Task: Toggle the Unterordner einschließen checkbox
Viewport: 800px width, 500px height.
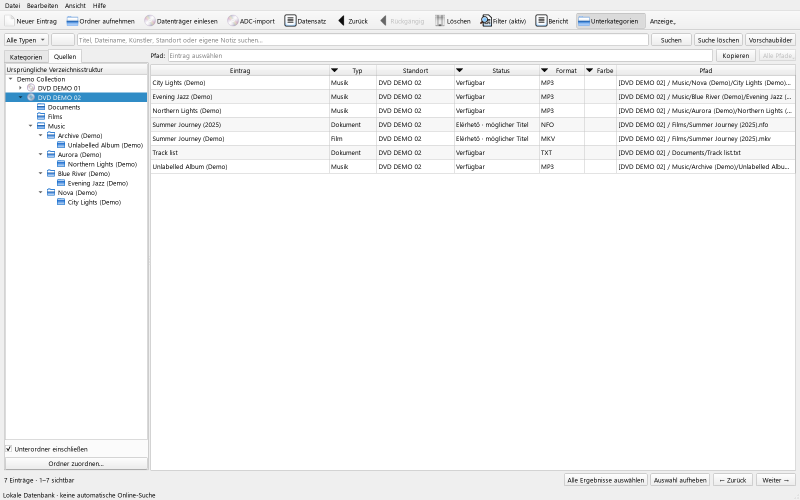Action: point(9,449)
